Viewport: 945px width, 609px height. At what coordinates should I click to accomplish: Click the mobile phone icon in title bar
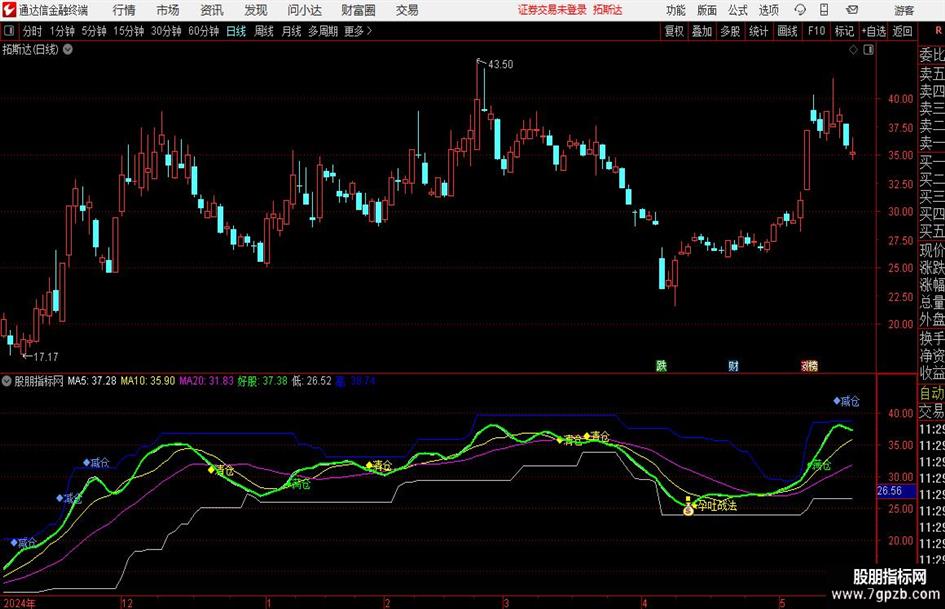[x=825, y=10]
